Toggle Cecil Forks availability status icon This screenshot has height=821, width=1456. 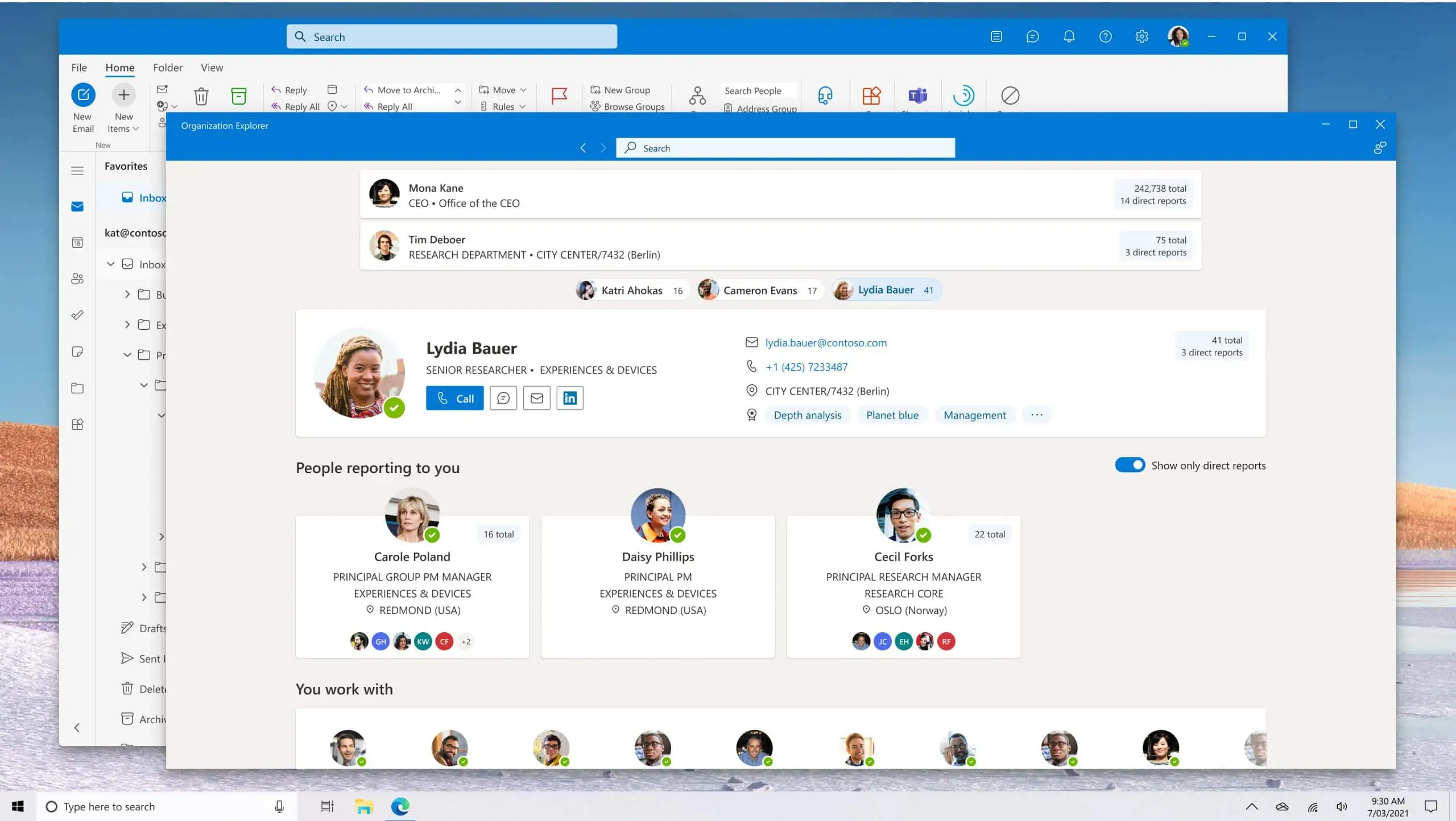(923, 535)
